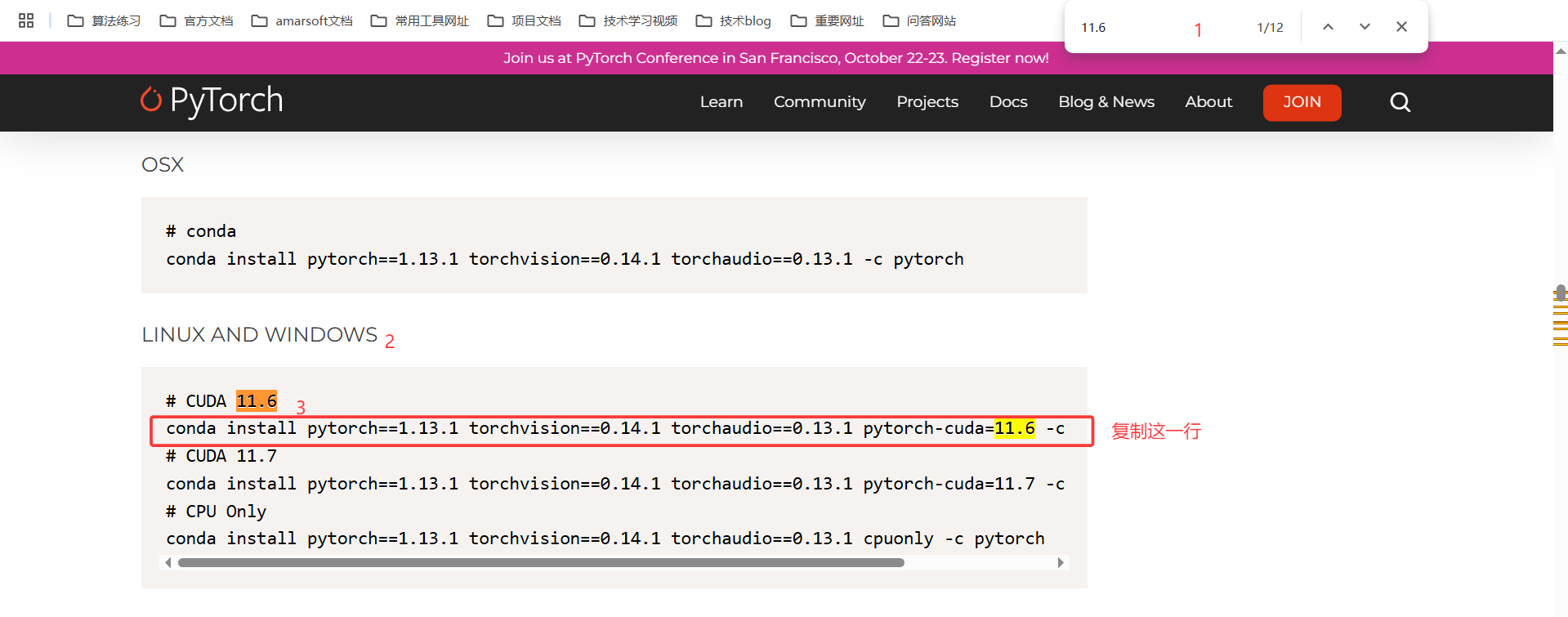Click the OSX heading
Screen dimensions: 1568x617
163,164
